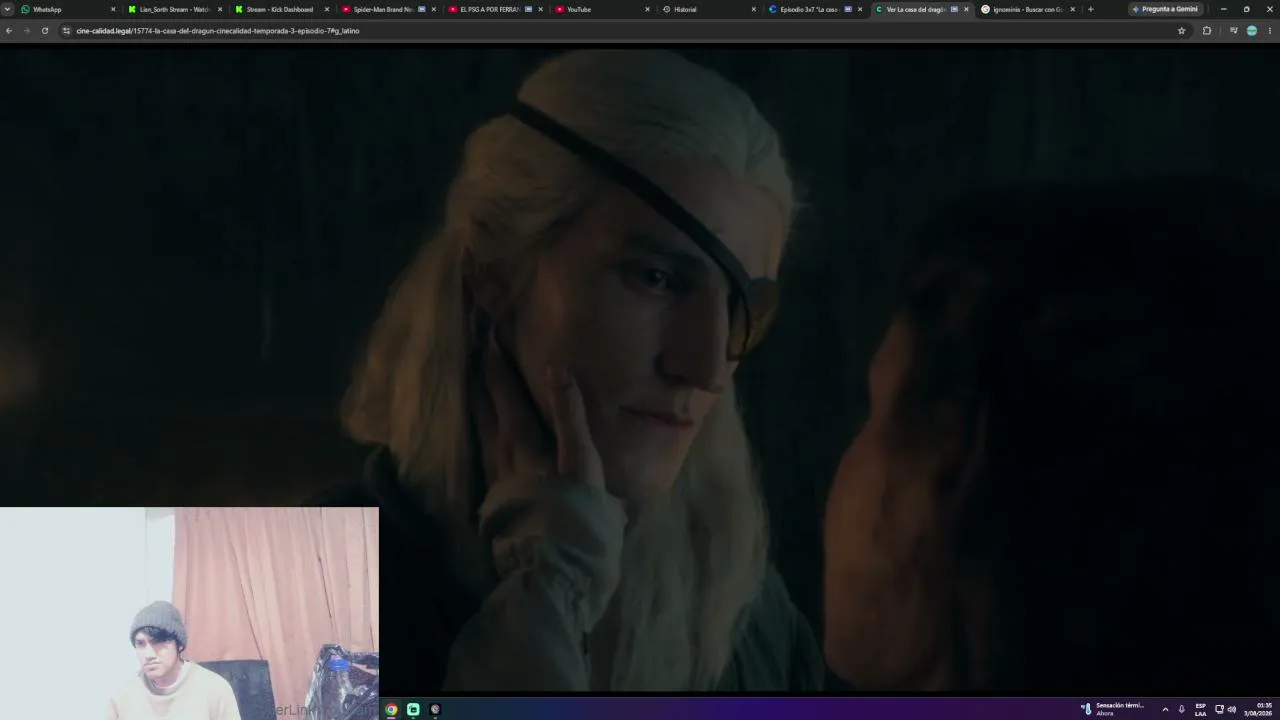The height and width of the screenshot is (720, 1280).
Task: Open the YouTube tab
Action: point(602,9)
